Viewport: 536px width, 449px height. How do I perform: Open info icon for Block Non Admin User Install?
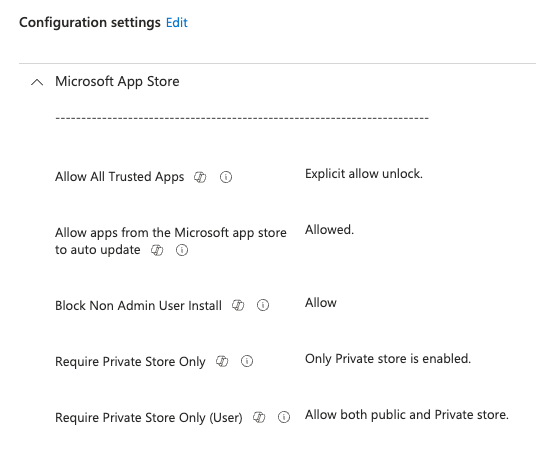coord(263,305)
